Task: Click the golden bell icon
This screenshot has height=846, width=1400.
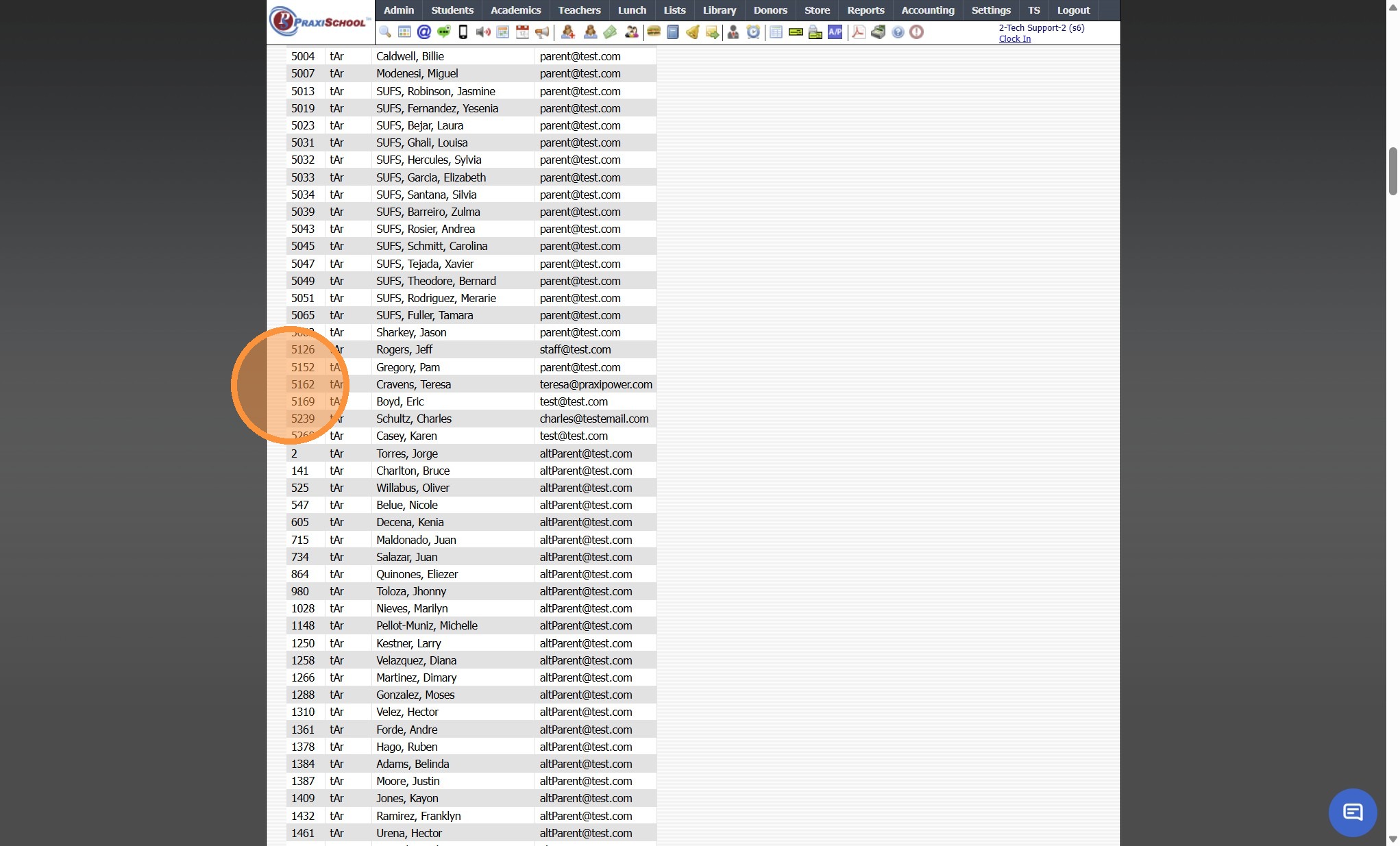Action: point(693,32)
